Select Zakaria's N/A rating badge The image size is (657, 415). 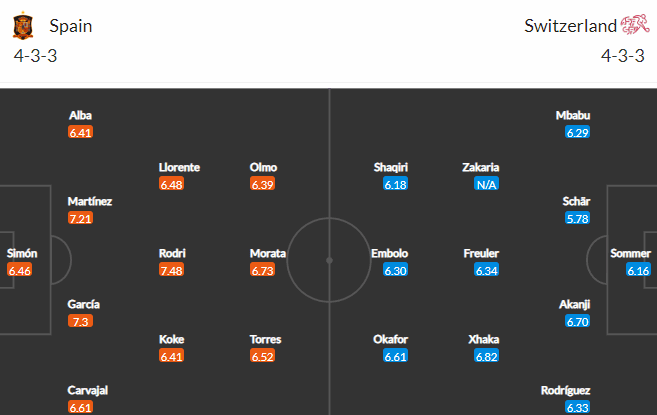pos(487,184)
